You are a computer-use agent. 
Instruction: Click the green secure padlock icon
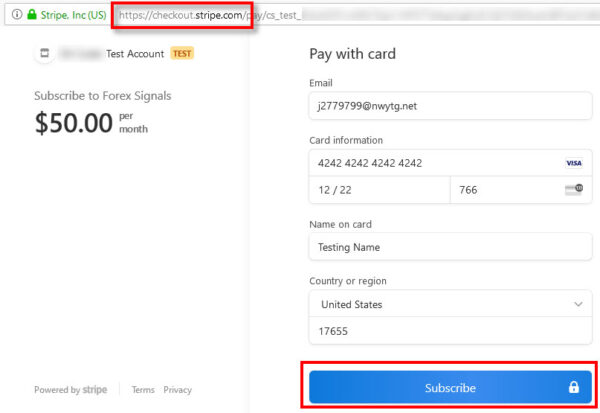pos(32,16)
